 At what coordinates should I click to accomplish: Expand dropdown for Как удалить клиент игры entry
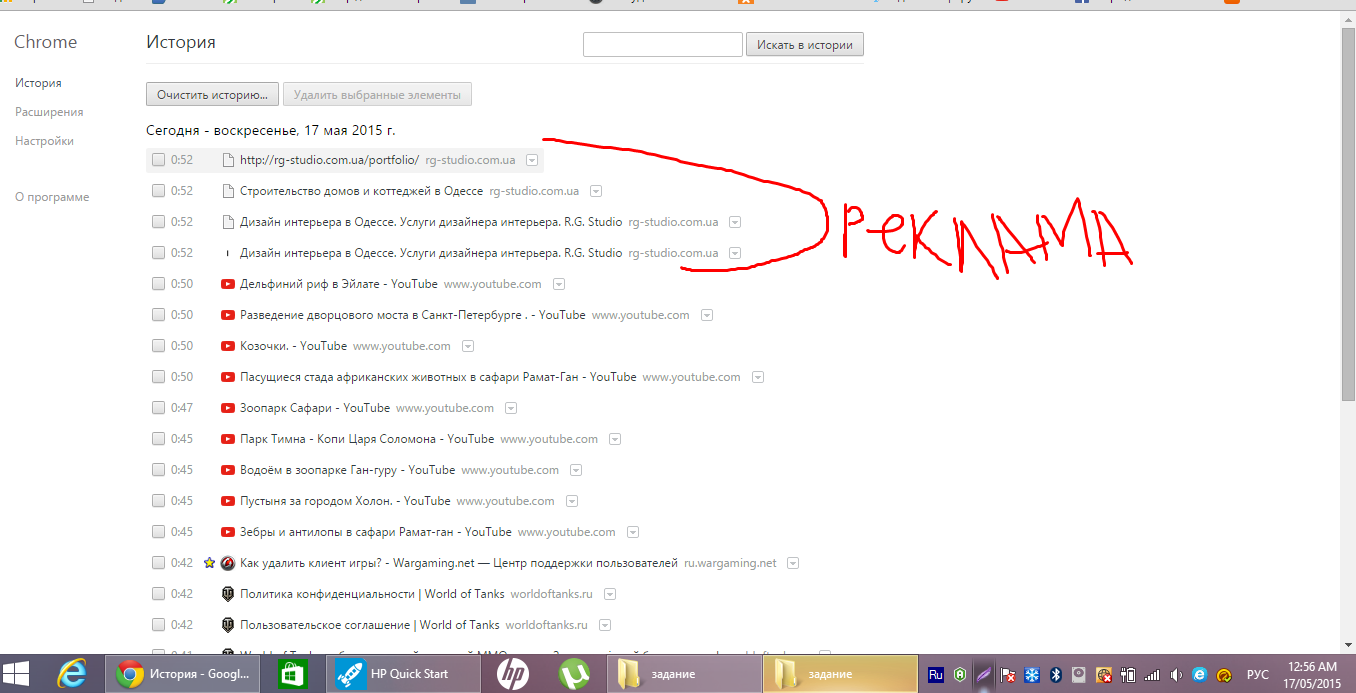pyautogui.click(x=793, y=563)
